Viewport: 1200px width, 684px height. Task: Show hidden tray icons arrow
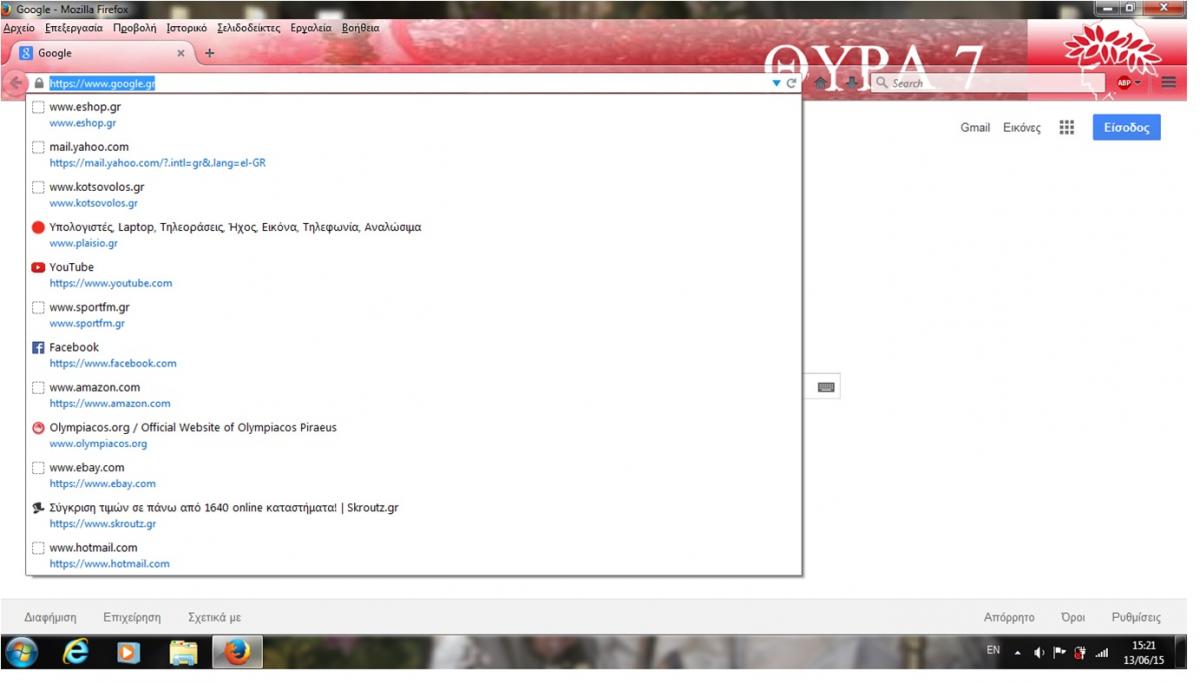point(1018,653)
